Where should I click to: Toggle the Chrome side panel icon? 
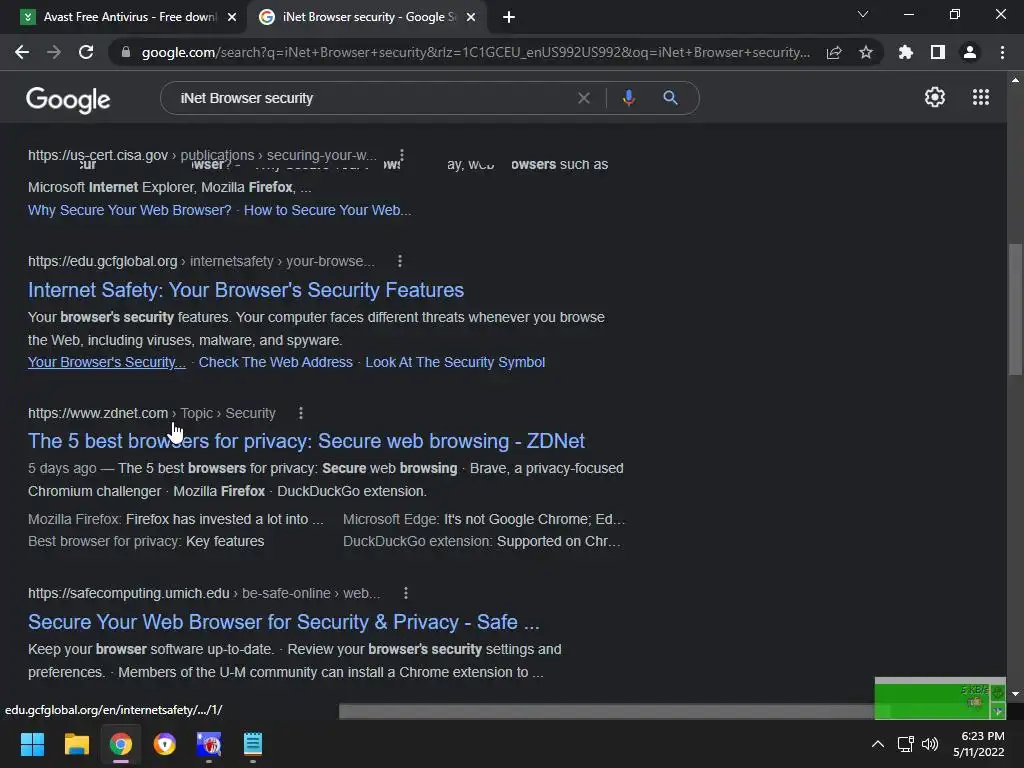938,52
